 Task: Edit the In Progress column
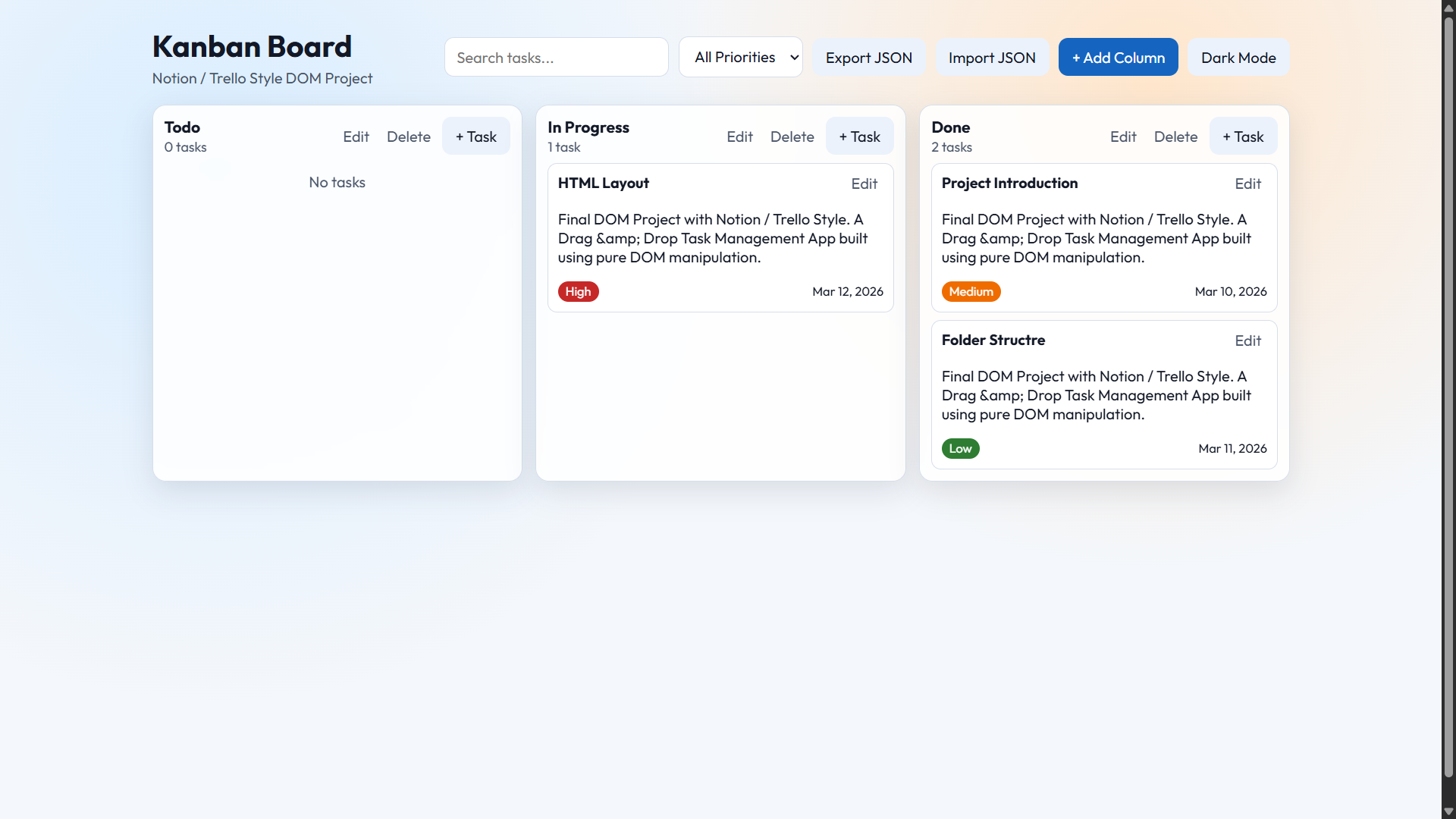click(739, 136)
